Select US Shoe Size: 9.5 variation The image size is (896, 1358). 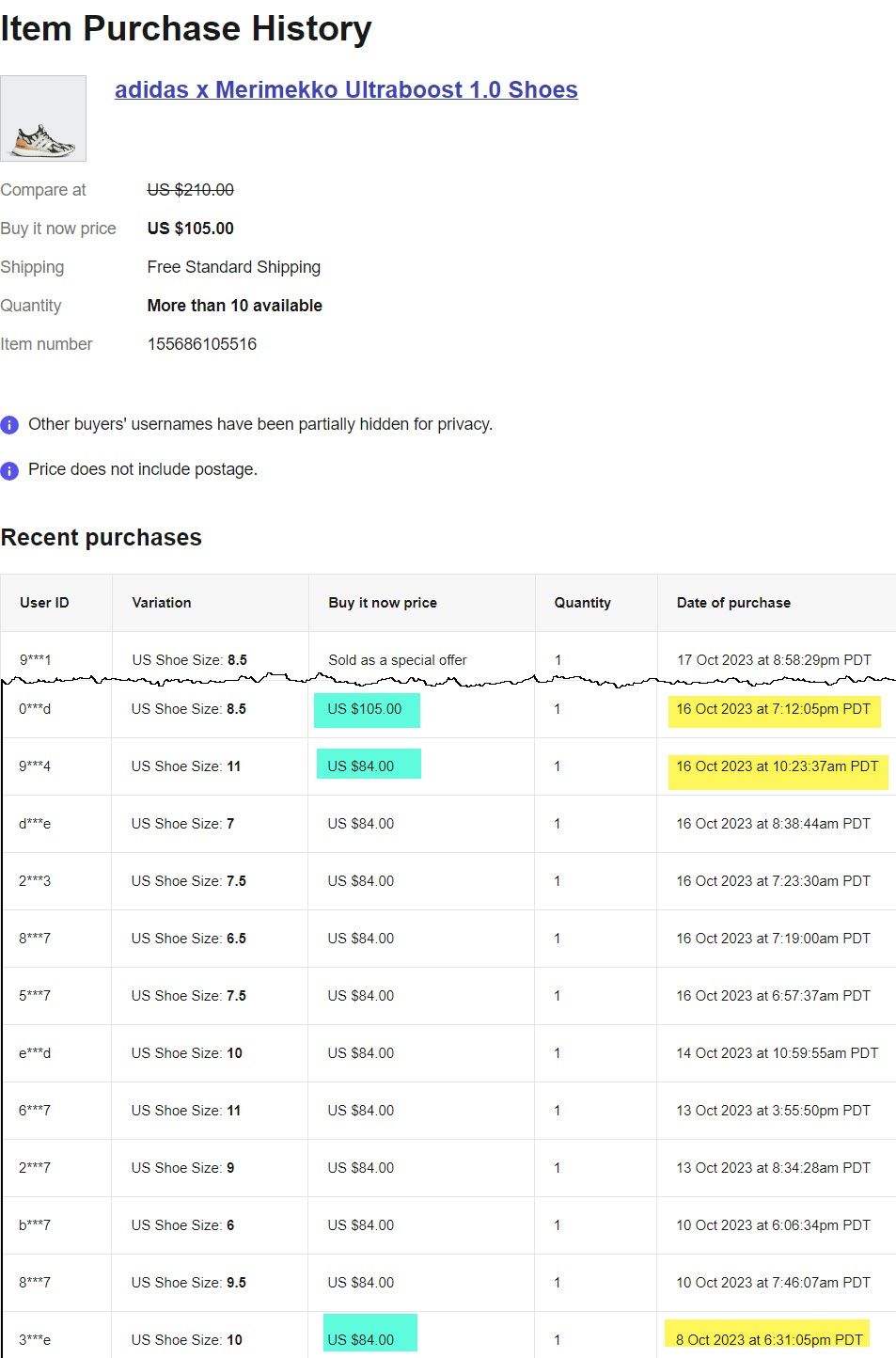click(189, 1283)
